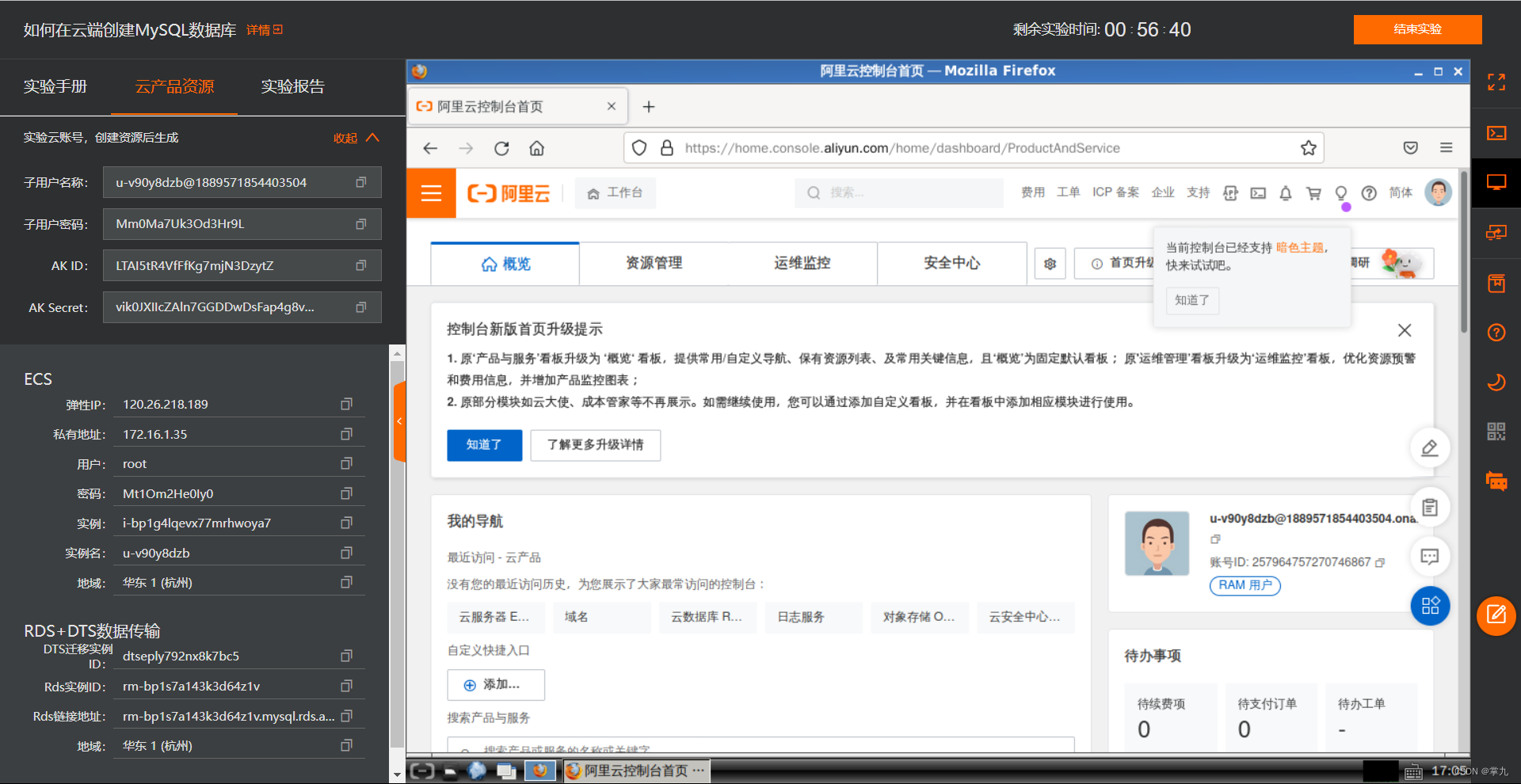Screen dimensions: 1521x784
Task: Select the 资源管理 dashboard tab
Action: click(654, 263)
